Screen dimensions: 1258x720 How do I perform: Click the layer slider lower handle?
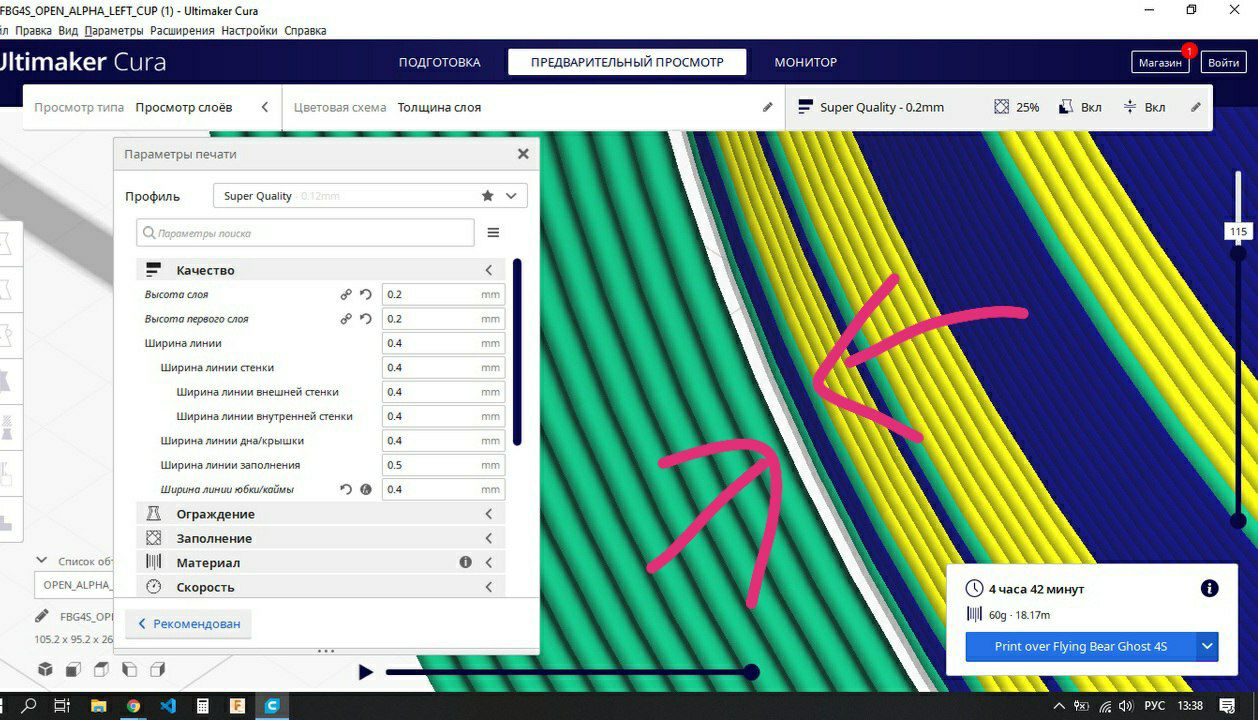click(1238, 520)
